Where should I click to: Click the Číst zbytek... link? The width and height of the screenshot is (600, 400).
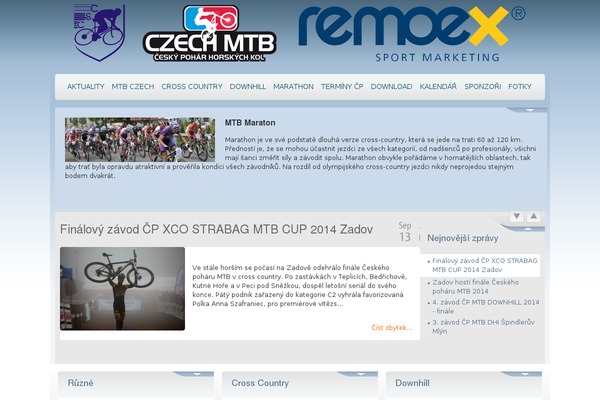(x=392, y=328)
